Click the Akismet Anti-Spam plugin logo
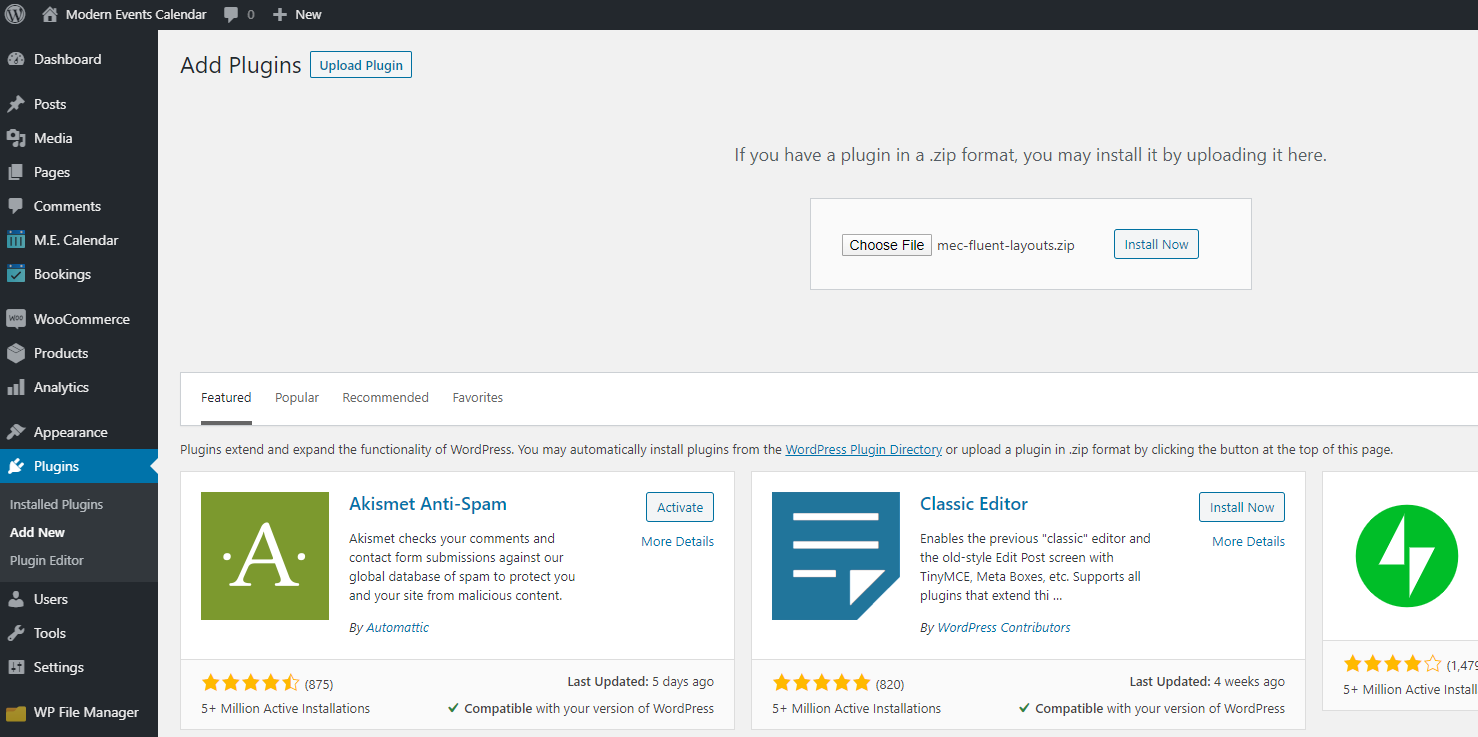Viewport: 1478px width, 737px height. [265, 556]
